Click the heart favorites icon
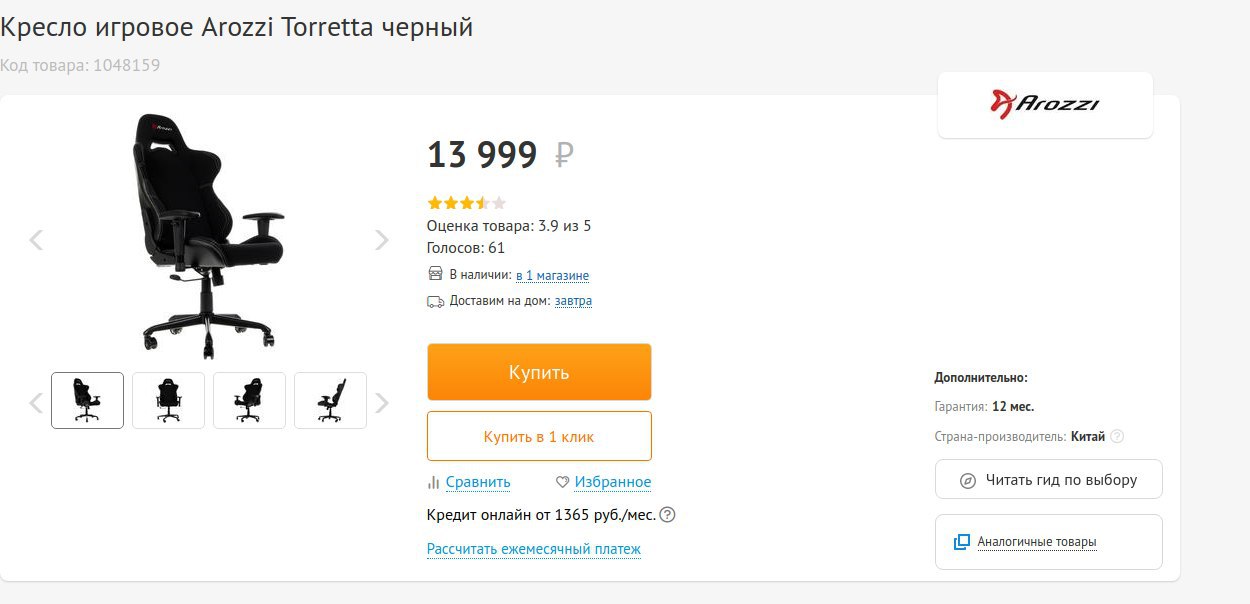1250x604 pixels. [x=563, y=483]
